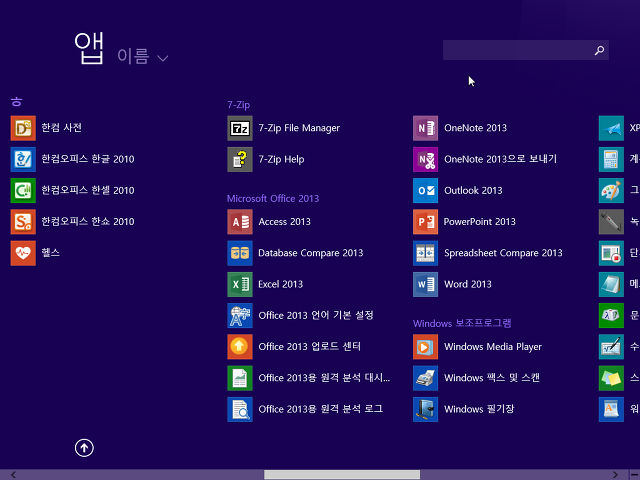640x480 pixels.
Task: Open Windows 필기장 icon
Action: click(x=425, y=409)
